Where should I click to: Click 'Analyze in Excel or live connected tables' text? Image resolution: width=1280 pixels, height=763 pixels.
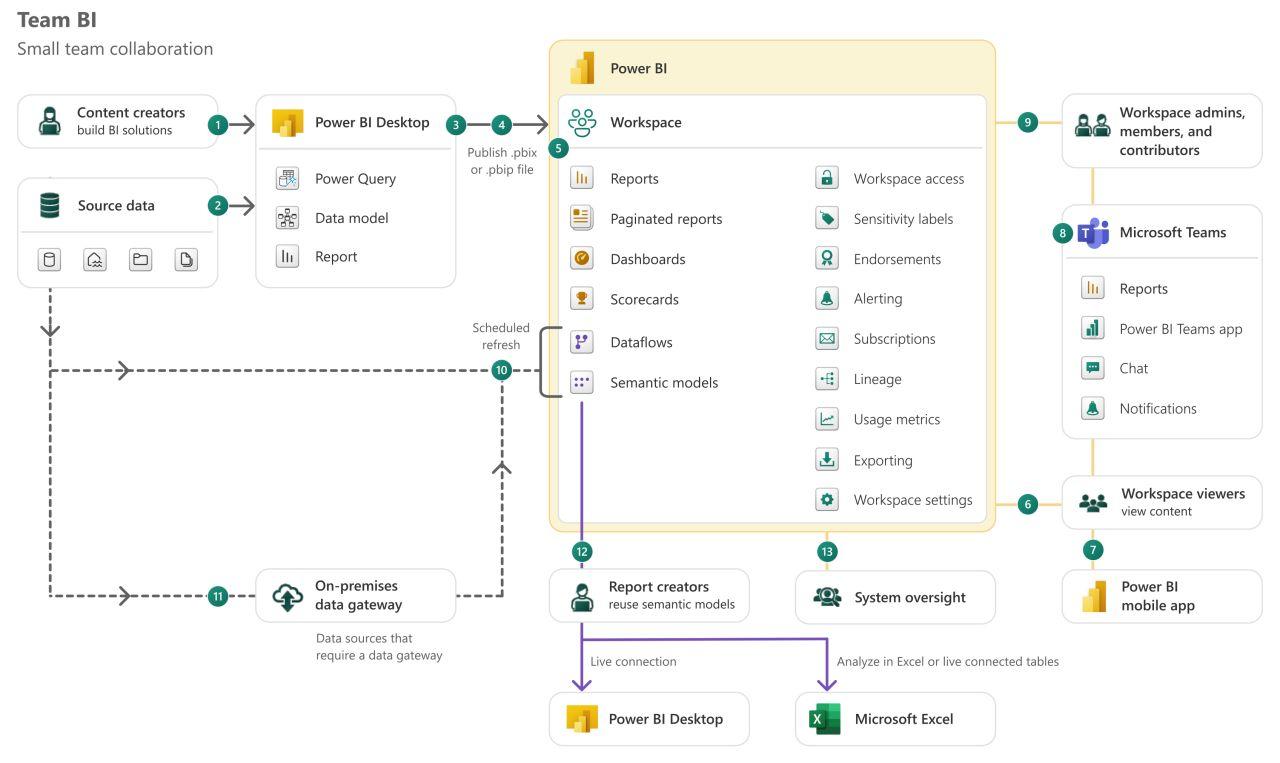(947, 661)
